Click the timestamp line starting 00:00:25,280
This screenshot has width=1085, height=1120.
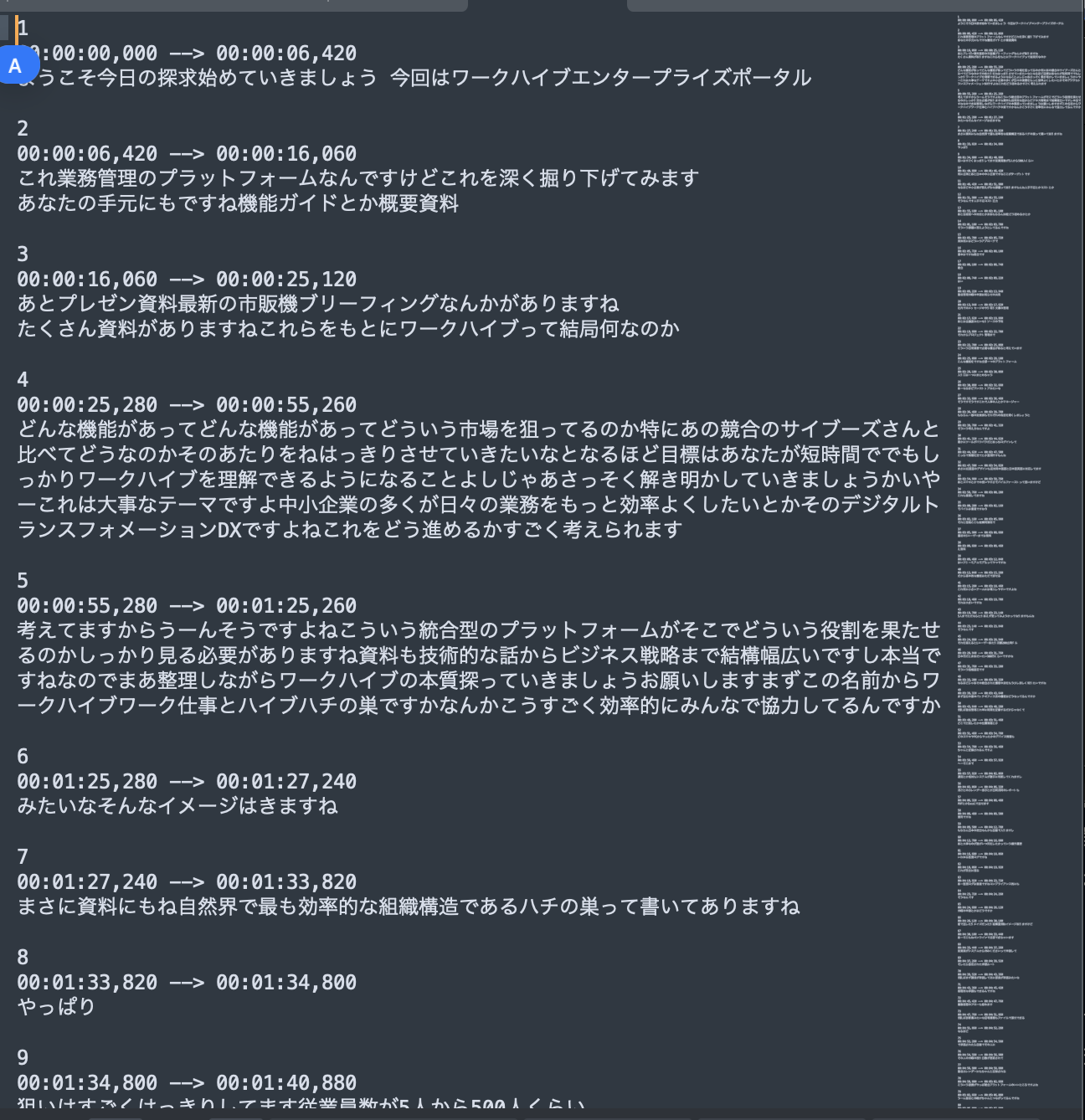187,404
